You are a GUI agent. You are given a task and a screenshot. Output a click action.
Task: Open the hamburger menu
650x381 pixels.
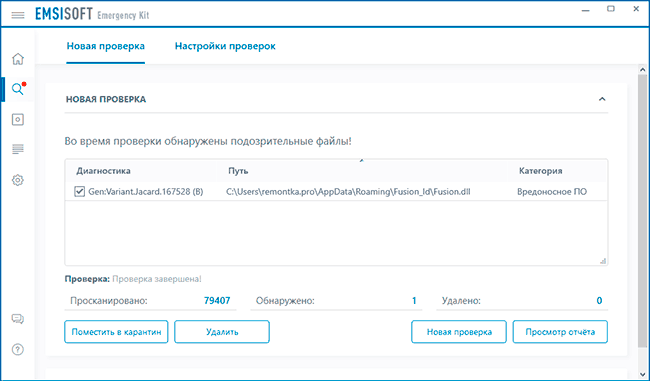click(18, 15)
